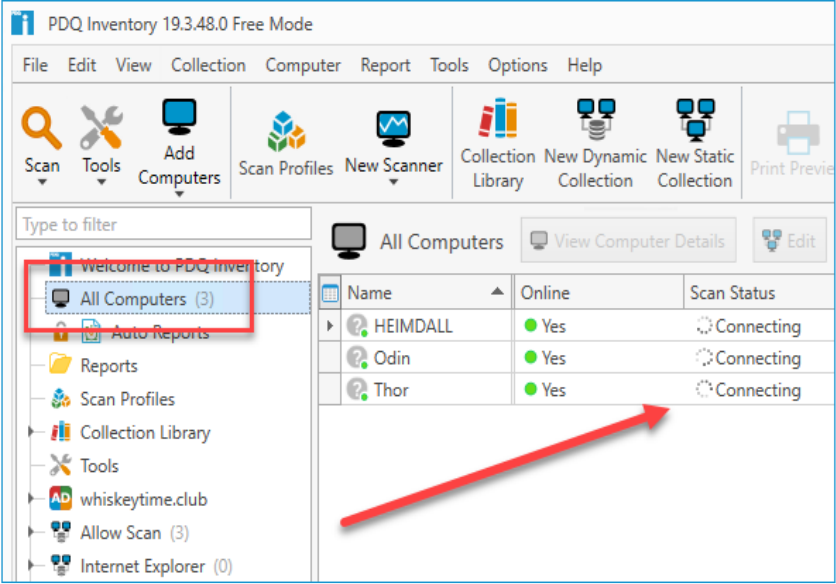Click the AD icon for whiskeytime.club

(x=60, y=499)
